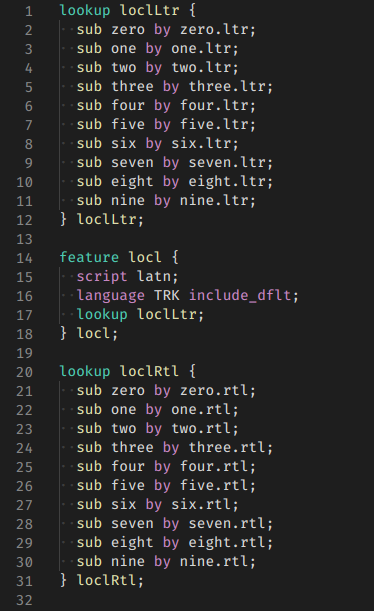The height and width of the screenshot is (611, 374).
Task: Click 'script' keyword on line 15
Action: coord(102,277)
